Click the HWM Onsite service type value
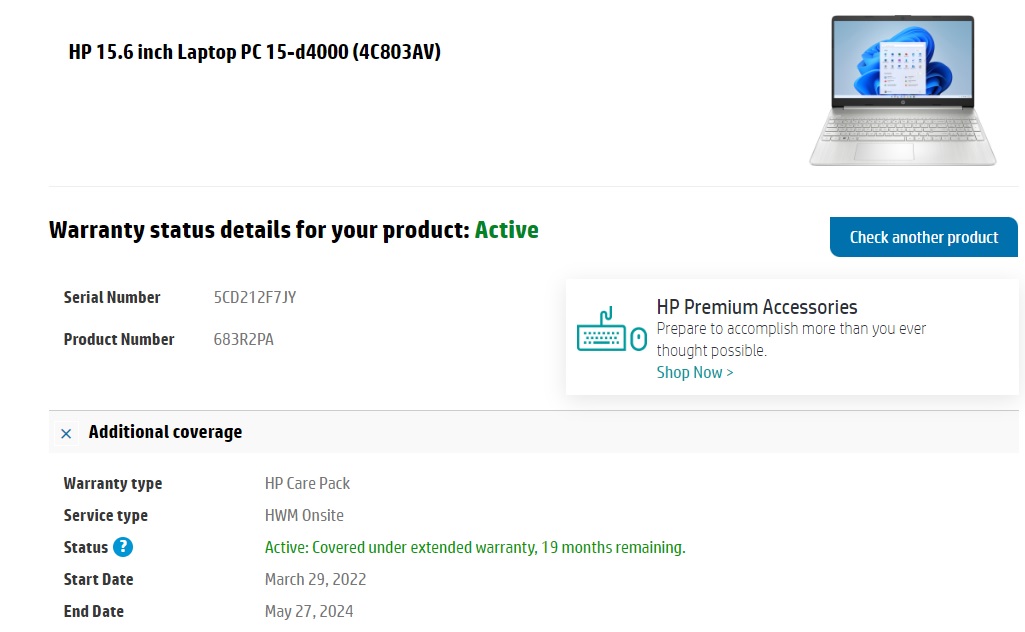The width and height of the screenshot is (1025, 632). (x=304, y=516)
